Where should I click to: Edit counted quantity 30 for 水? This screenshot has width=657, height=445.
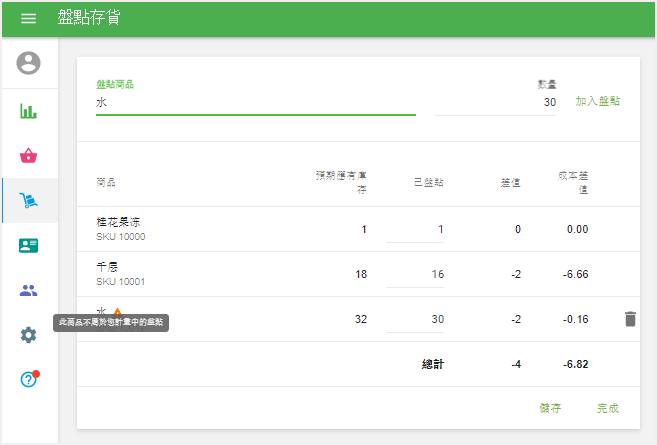(414, 319)
